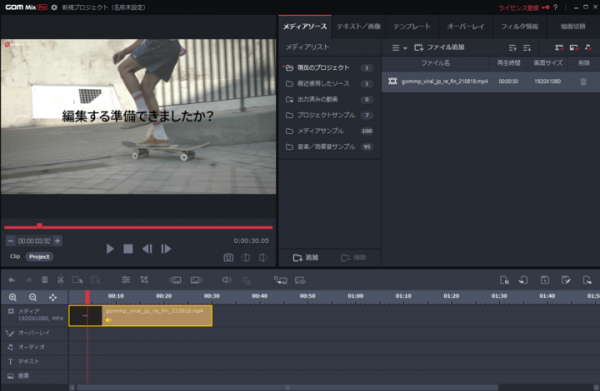Image resolution: width=600 pixels, height=391 pixels.
Task: Decrease the timecode with minus button
Action: (x=11, y=241)
